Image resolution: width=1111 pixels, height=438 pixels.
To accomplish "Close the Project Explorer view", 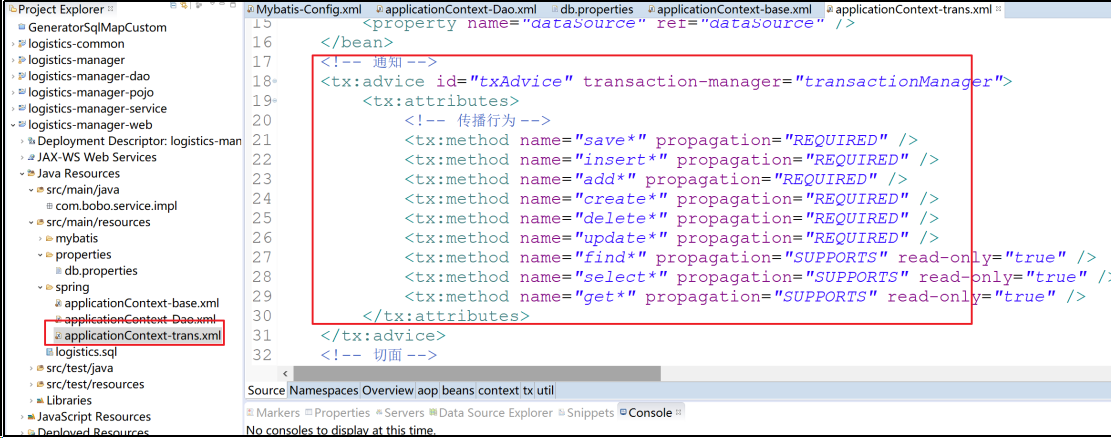I will [110, 9].
